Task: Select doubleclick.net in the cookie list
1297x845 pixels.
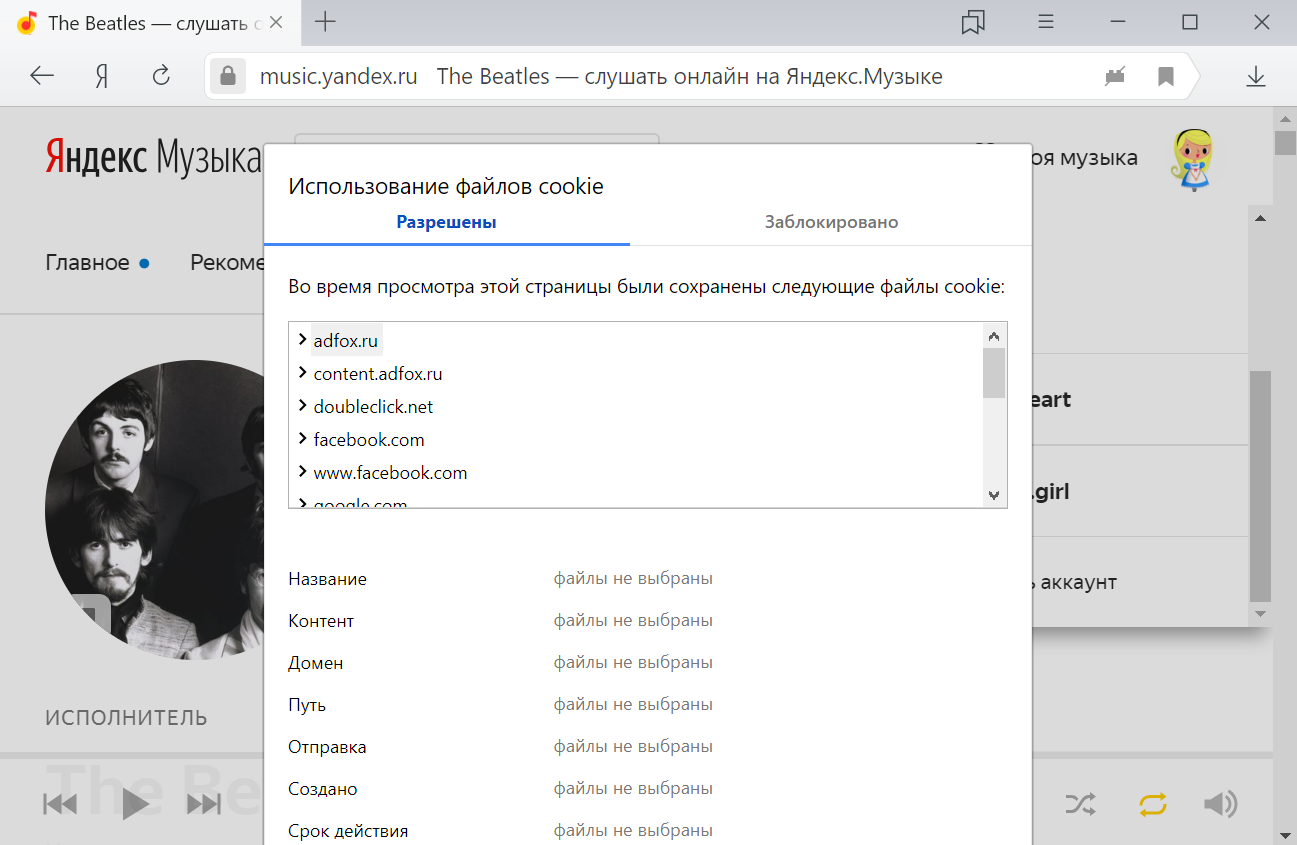Action: [x=373, y=407]
